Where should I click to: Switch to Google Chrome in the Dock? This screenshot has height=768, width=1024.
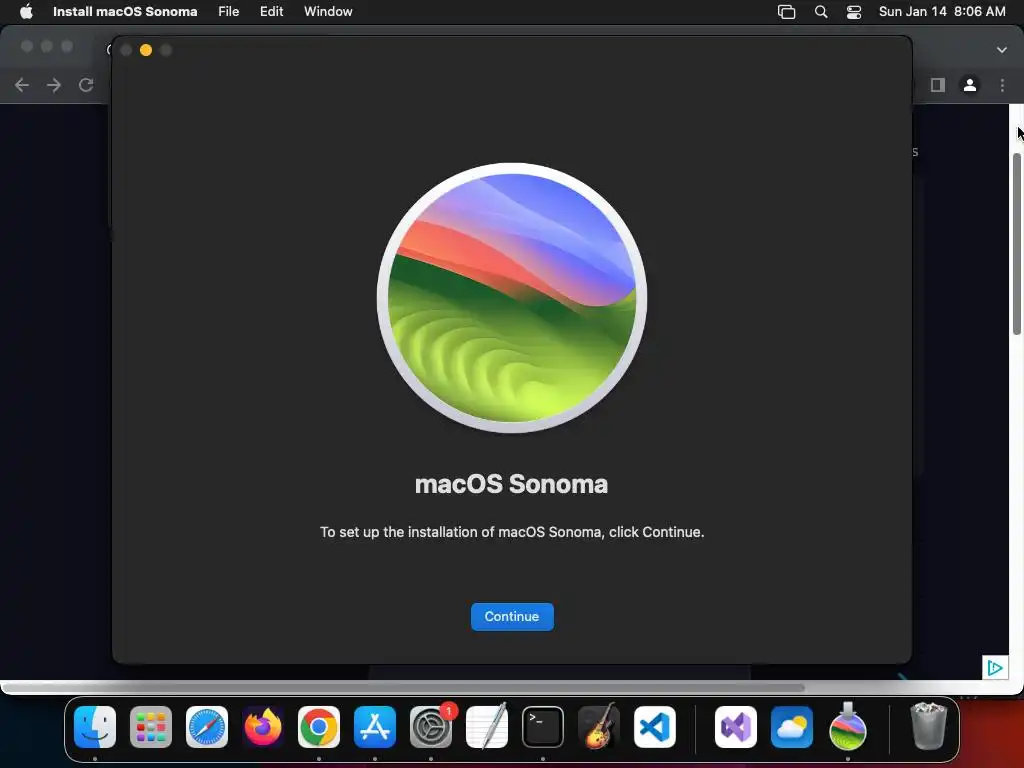point(319,727)
